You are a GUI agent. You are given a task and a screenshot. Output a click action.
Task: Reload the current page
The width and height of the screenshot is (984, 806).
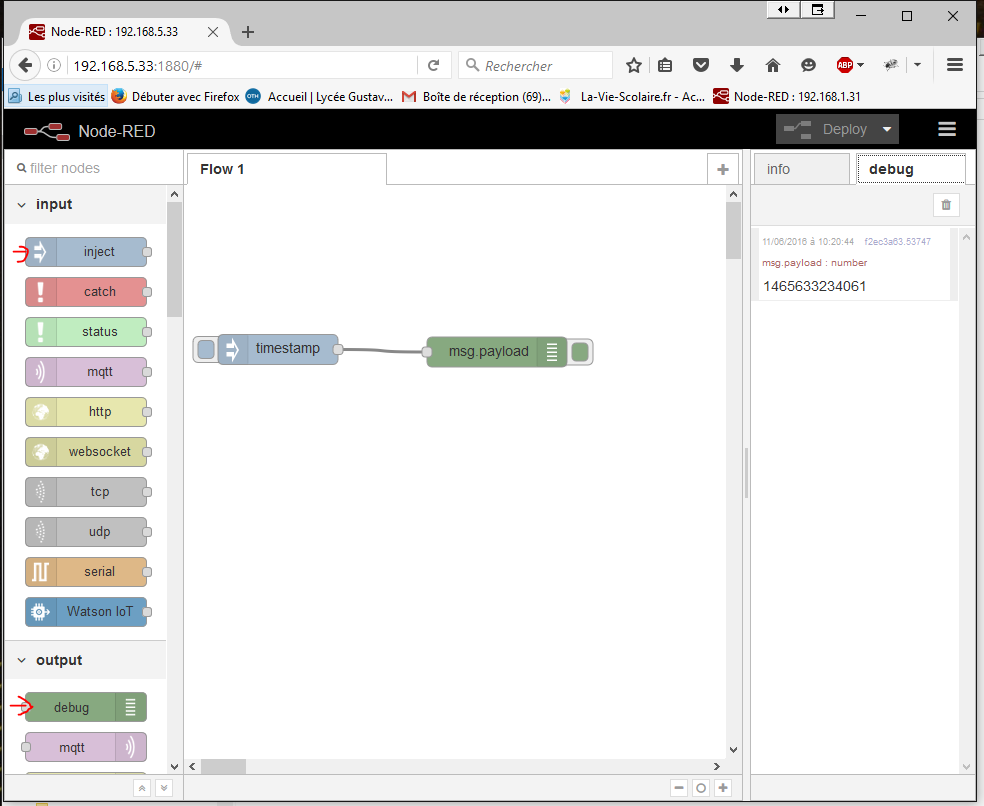[x=434, y=65]
